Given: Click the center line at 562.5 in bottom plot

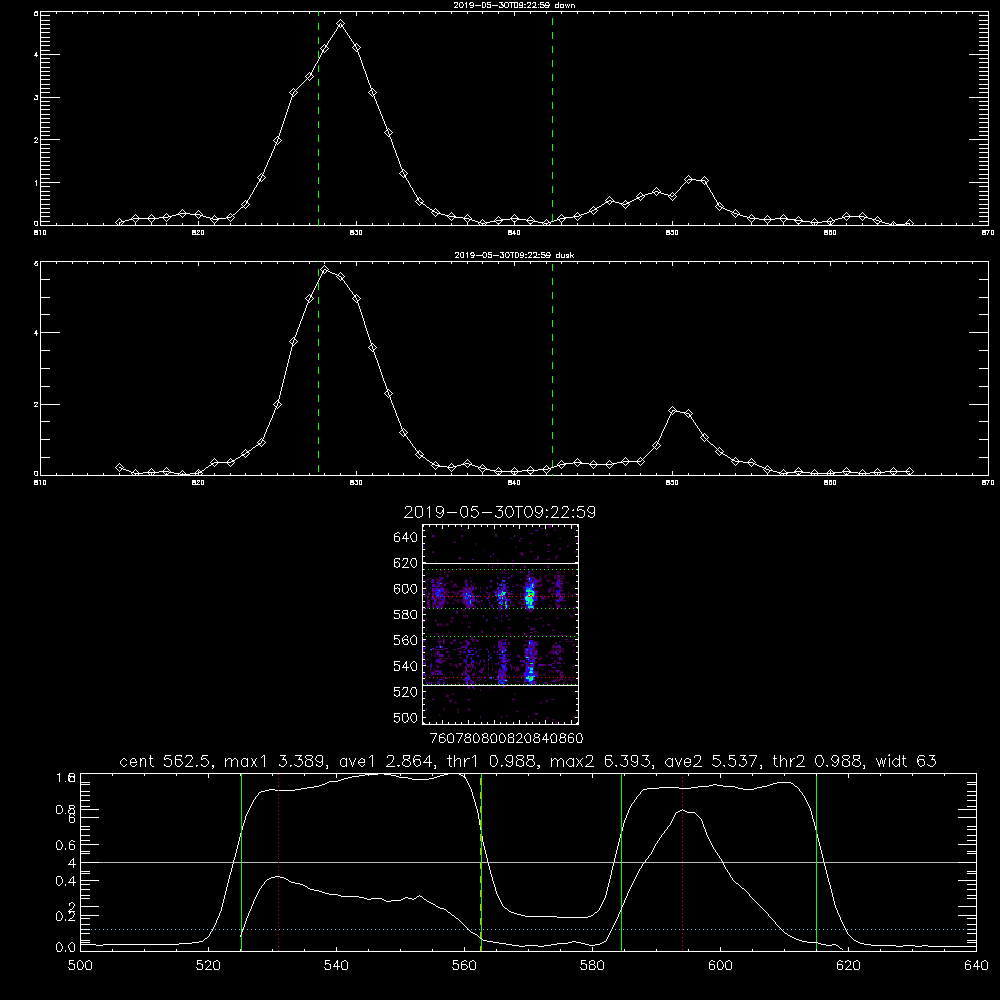Looking at the screenshot, I should point(481,862).
